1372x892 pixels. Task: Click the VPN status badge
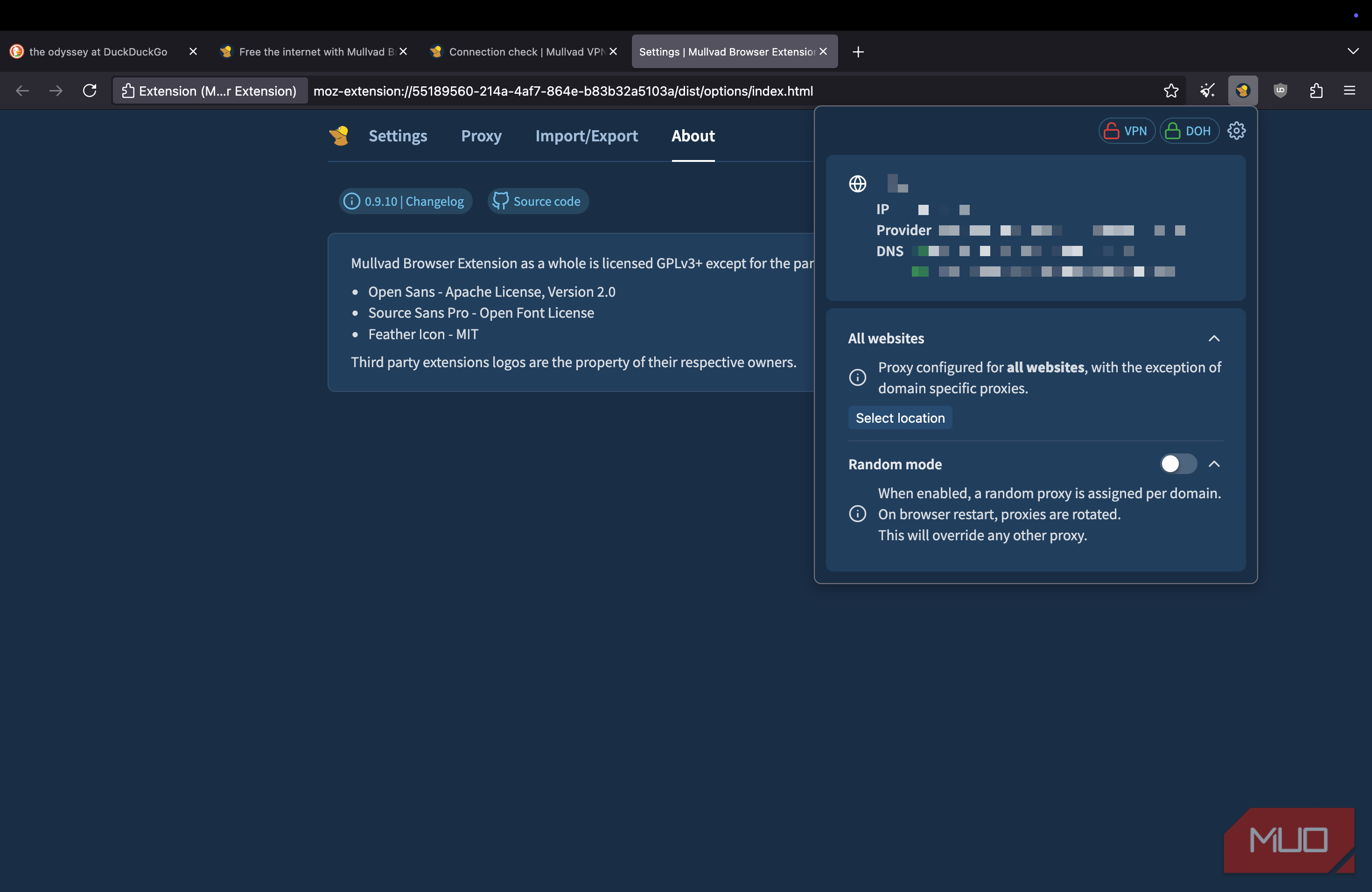(1126, 131)
